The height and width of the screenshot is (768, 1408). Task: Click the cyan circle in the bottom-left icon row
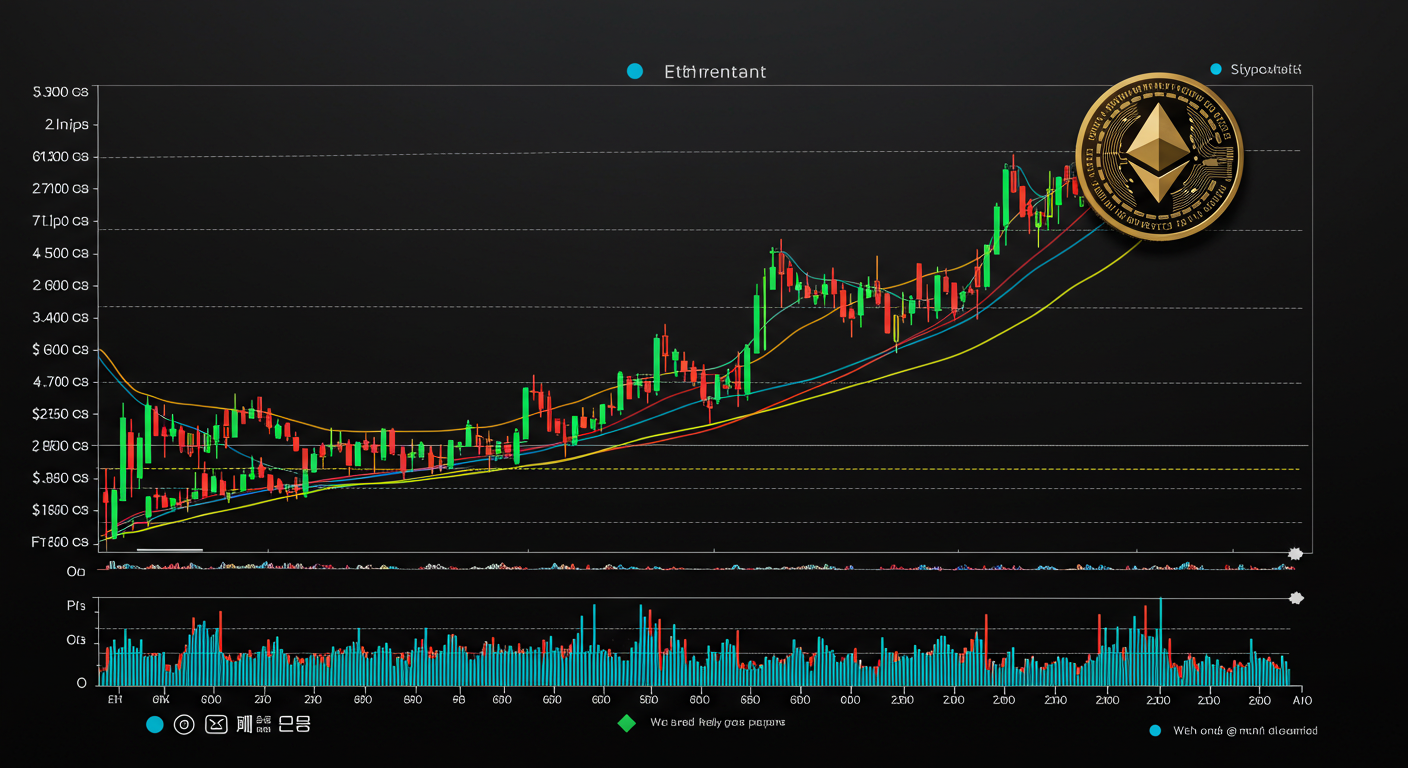point(154,724)
